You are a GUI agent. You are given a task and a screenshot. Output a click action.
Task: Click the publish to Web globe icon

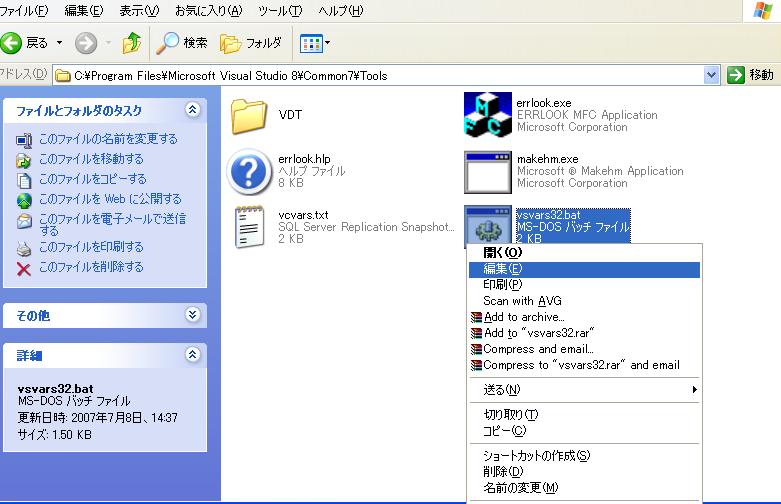pos(24,200)
